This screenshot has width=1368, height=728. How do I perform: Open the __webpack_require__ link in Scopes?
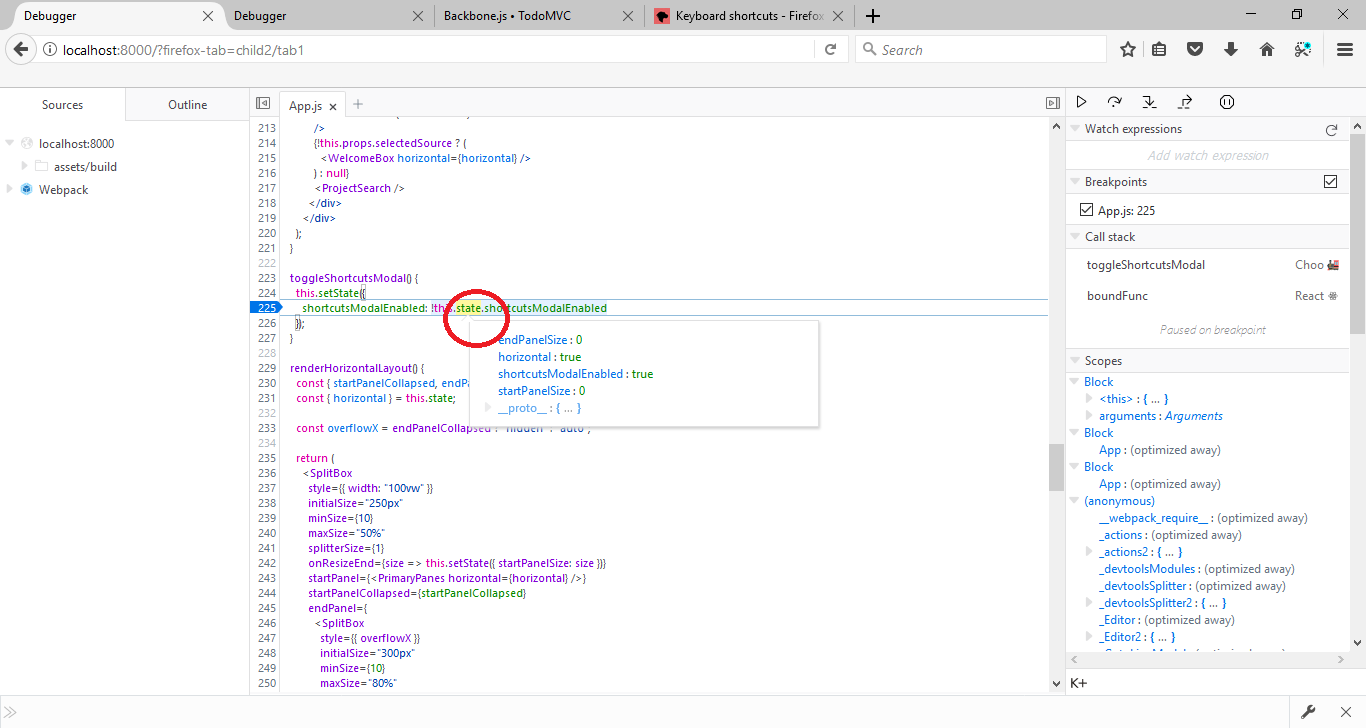[x=1152, y=517]
